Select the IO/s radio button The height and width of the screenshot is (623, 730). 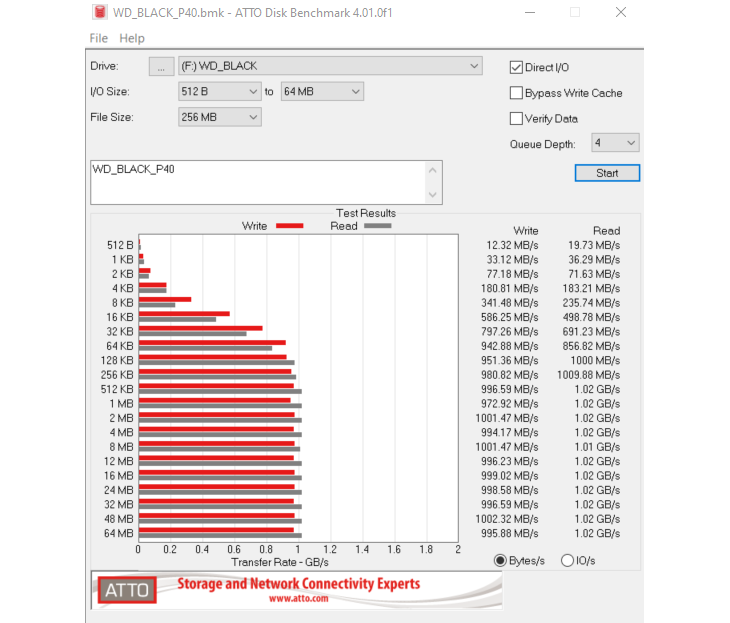coord(567,561)
